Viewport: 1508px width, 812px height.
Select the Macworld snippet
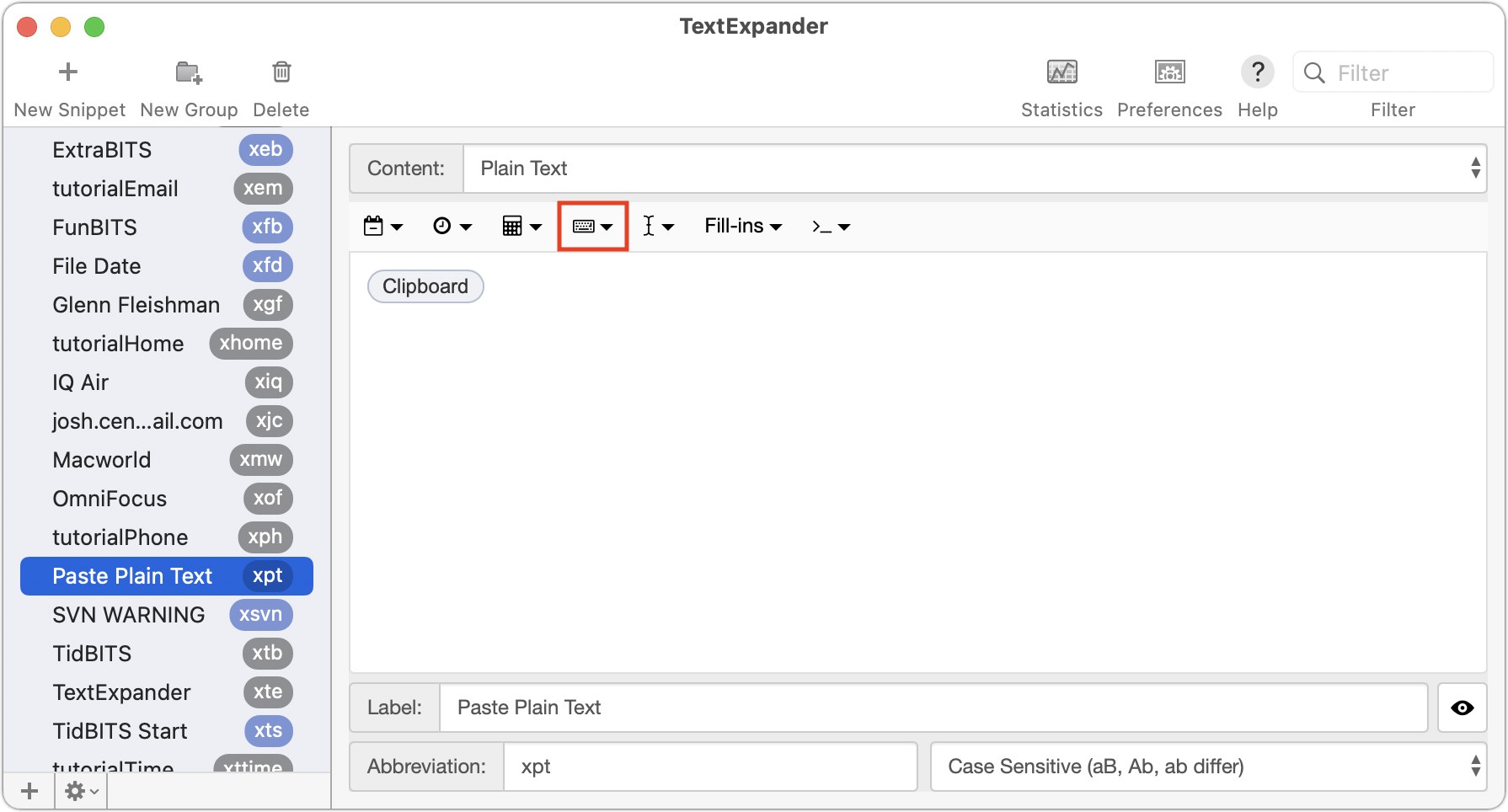tap(167, 460)
